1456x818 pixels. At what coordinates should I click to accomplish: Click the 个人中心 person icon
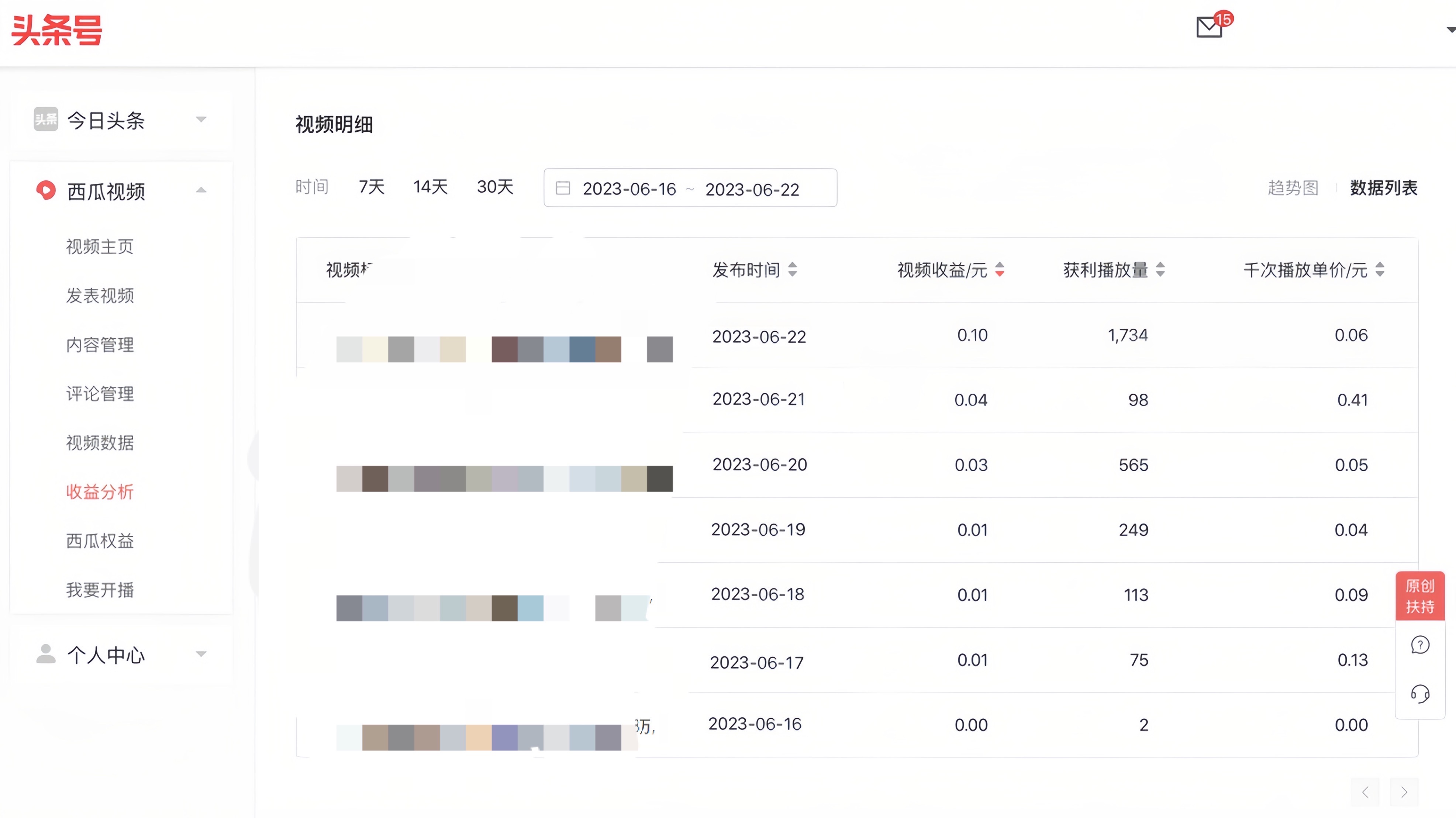[x=46, y=654]
